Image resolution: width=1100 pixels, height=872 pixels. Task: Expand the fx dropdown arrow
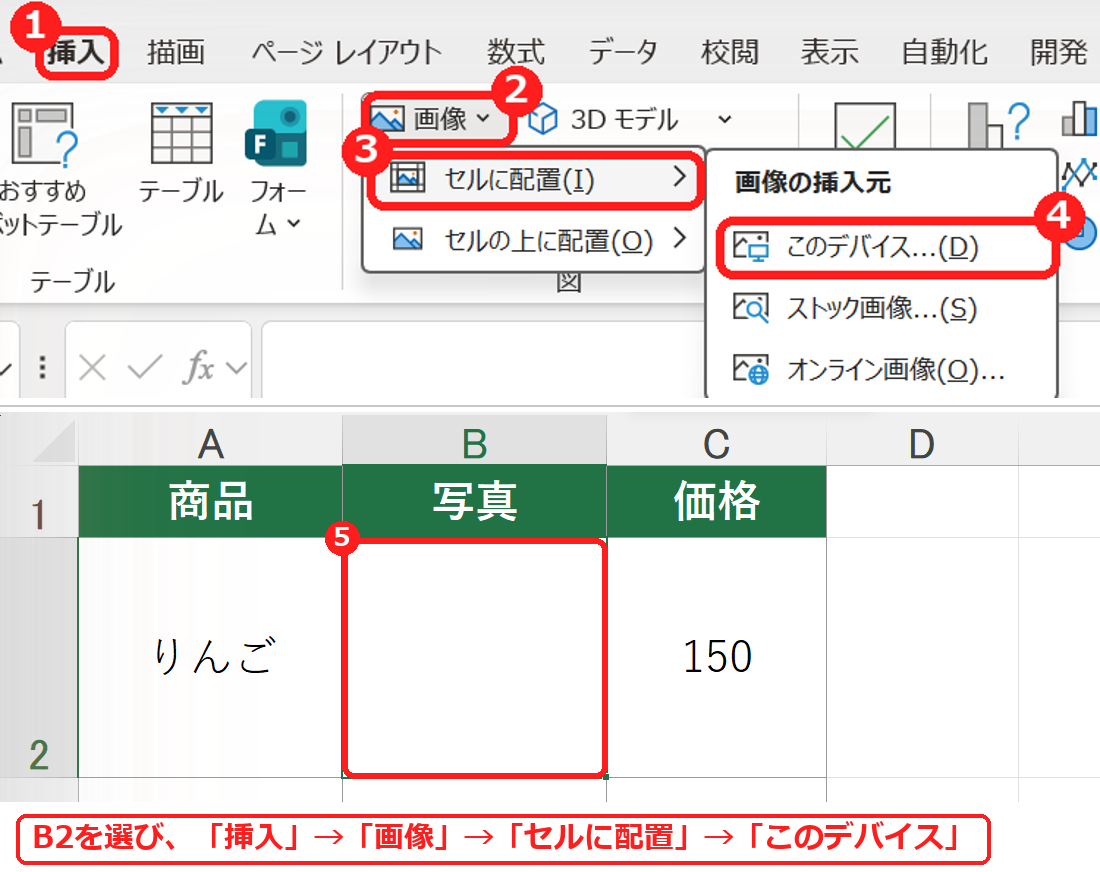236,368
